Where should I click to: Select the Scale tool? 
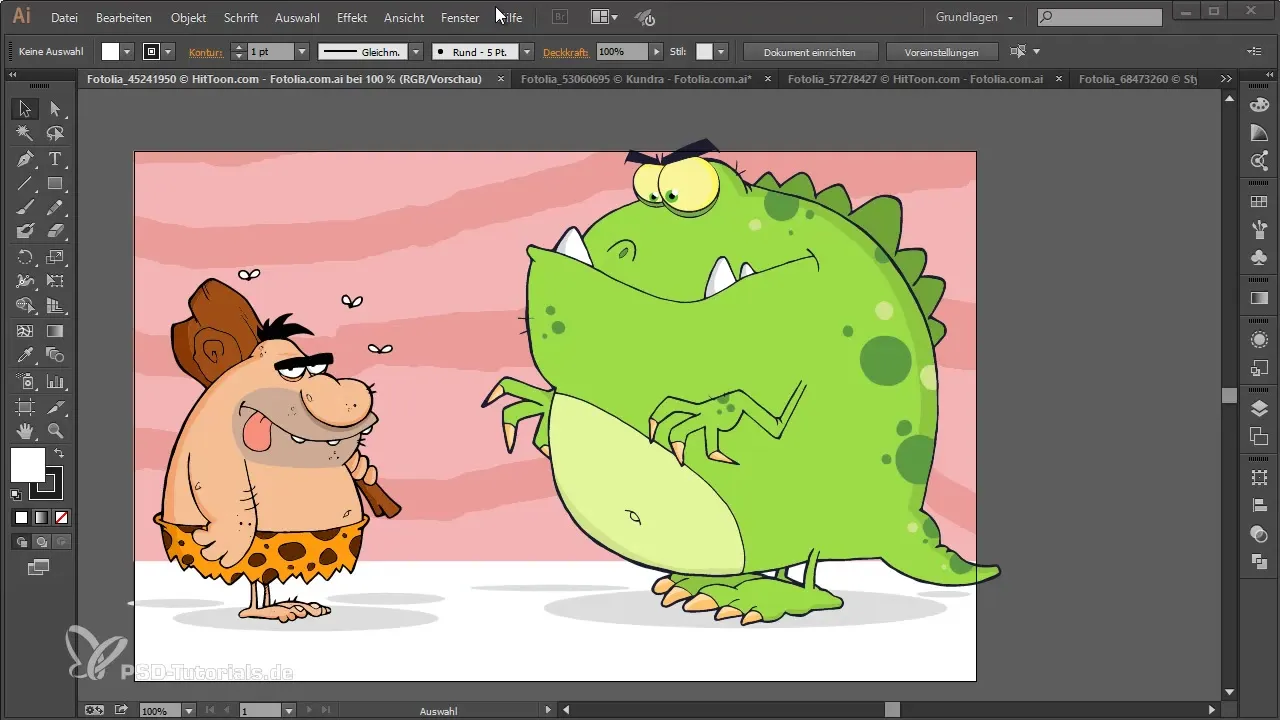pos(55,257)
